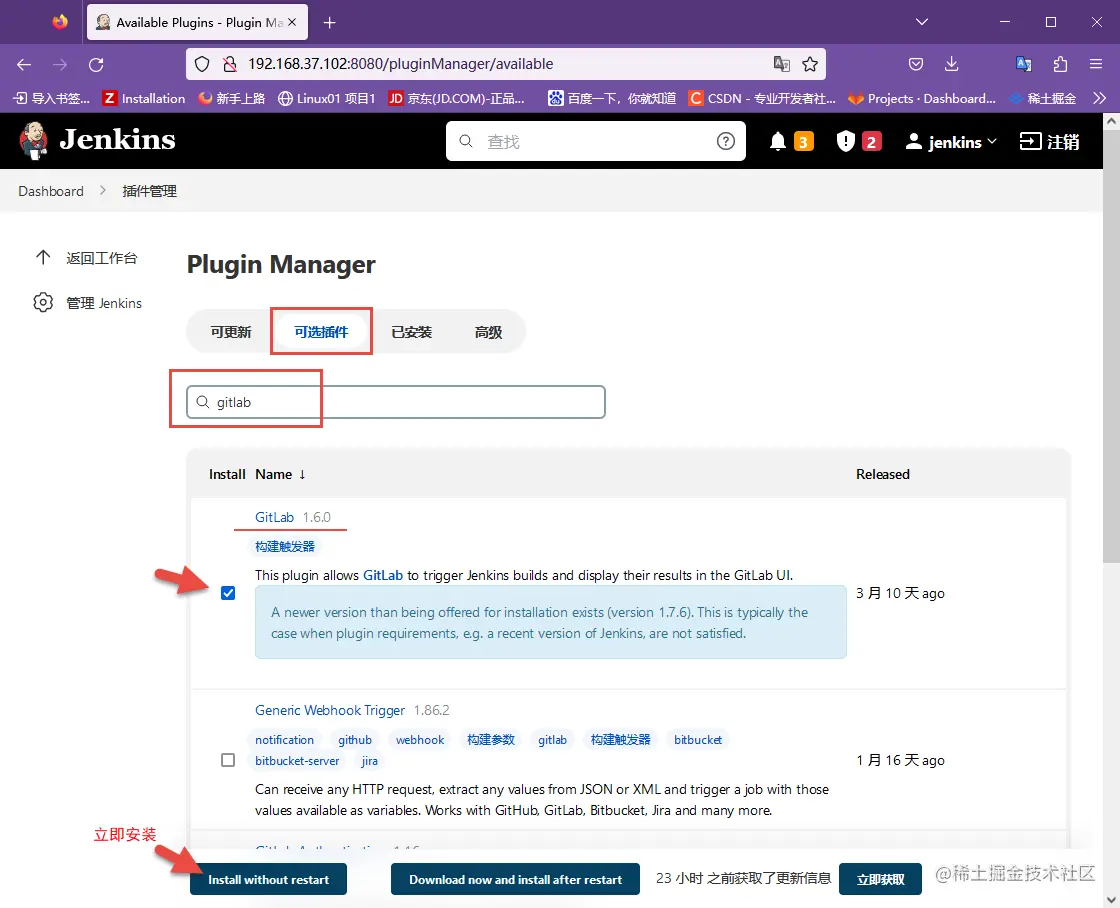1120x908 pixels.
Task: Open Pocket save icon
Action: [916, 64]
